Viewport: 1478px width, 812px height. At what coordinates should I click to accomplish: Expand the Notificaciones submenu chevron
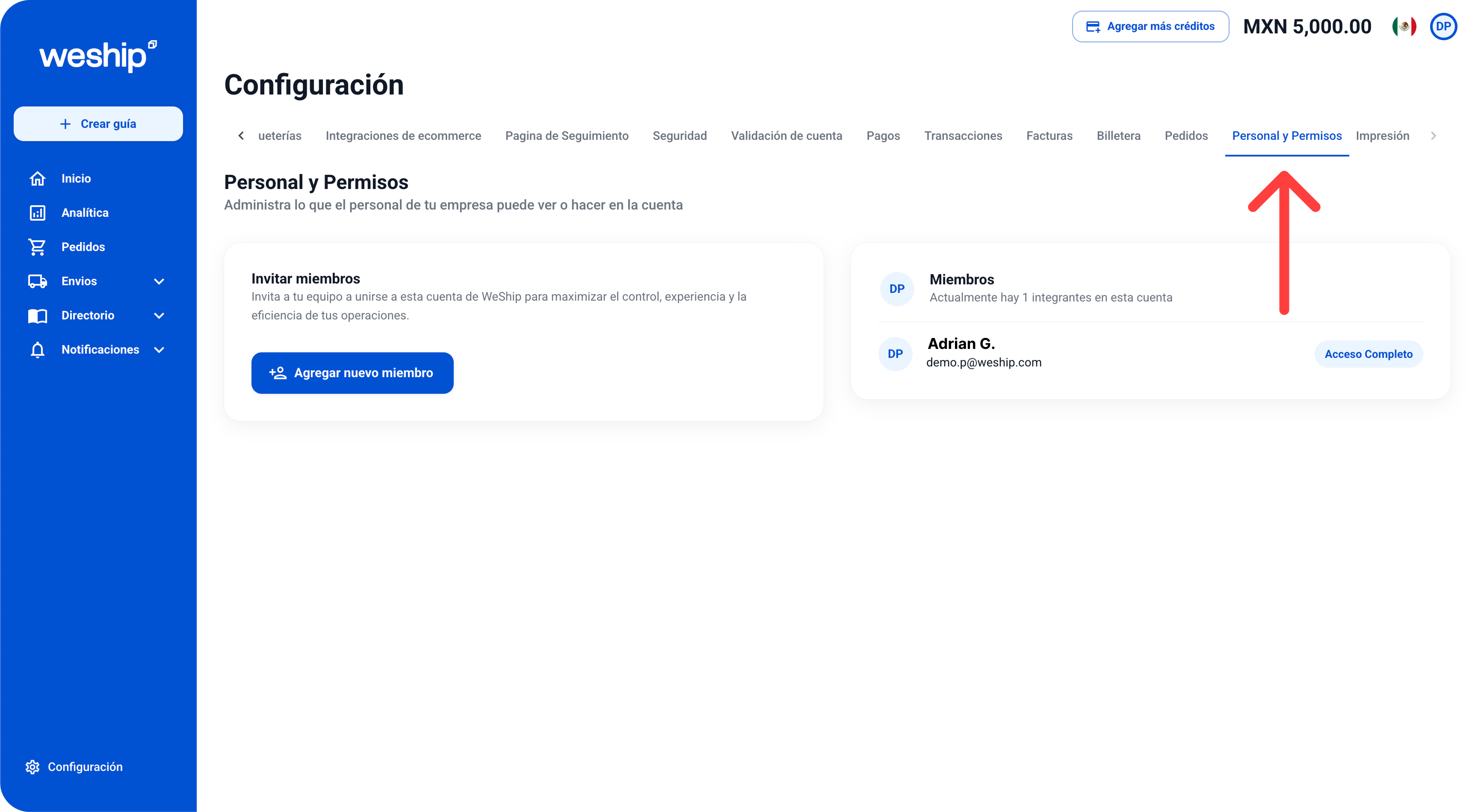160,349
